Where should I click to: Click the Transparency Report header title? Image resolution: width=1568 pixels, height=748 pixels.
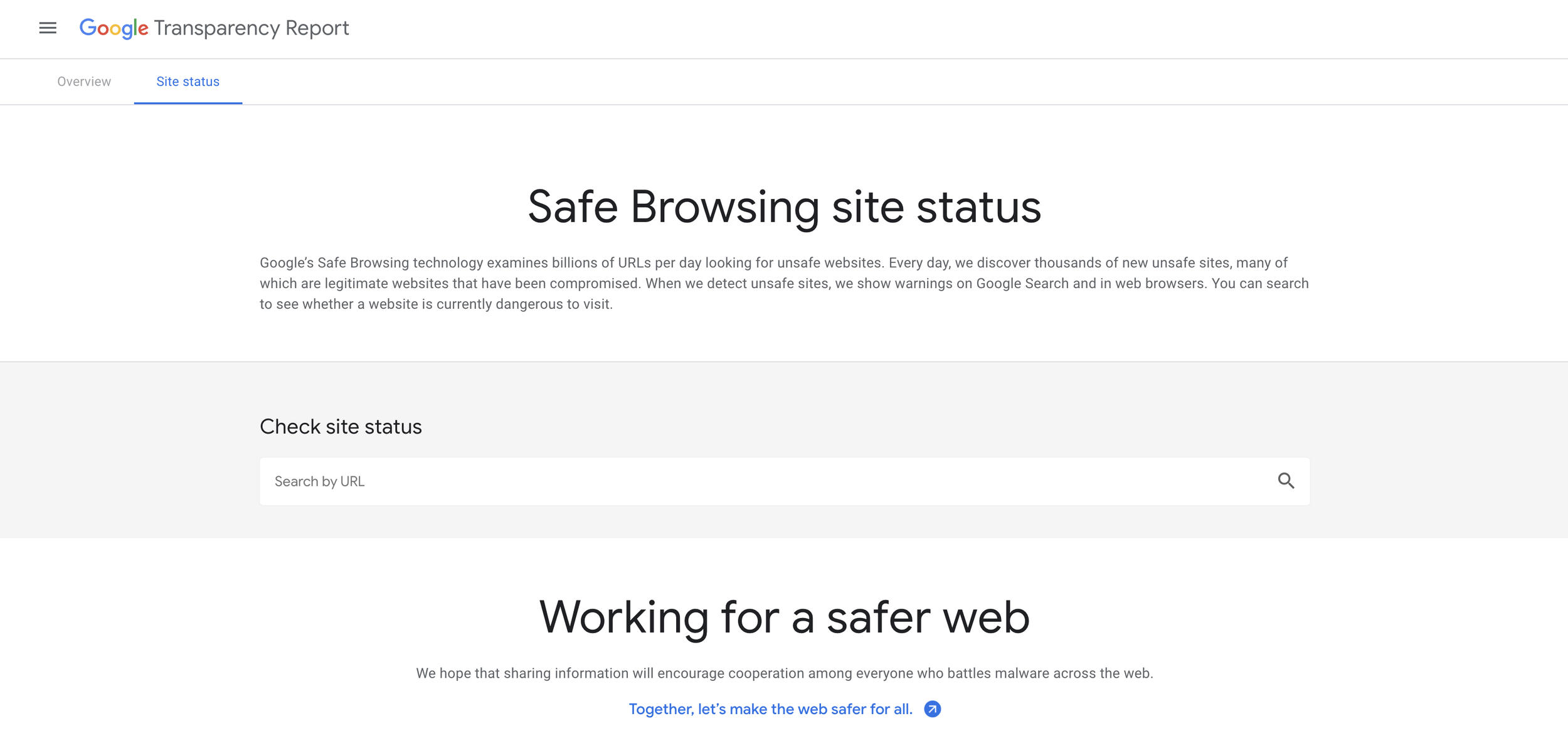tap(251, 28)
